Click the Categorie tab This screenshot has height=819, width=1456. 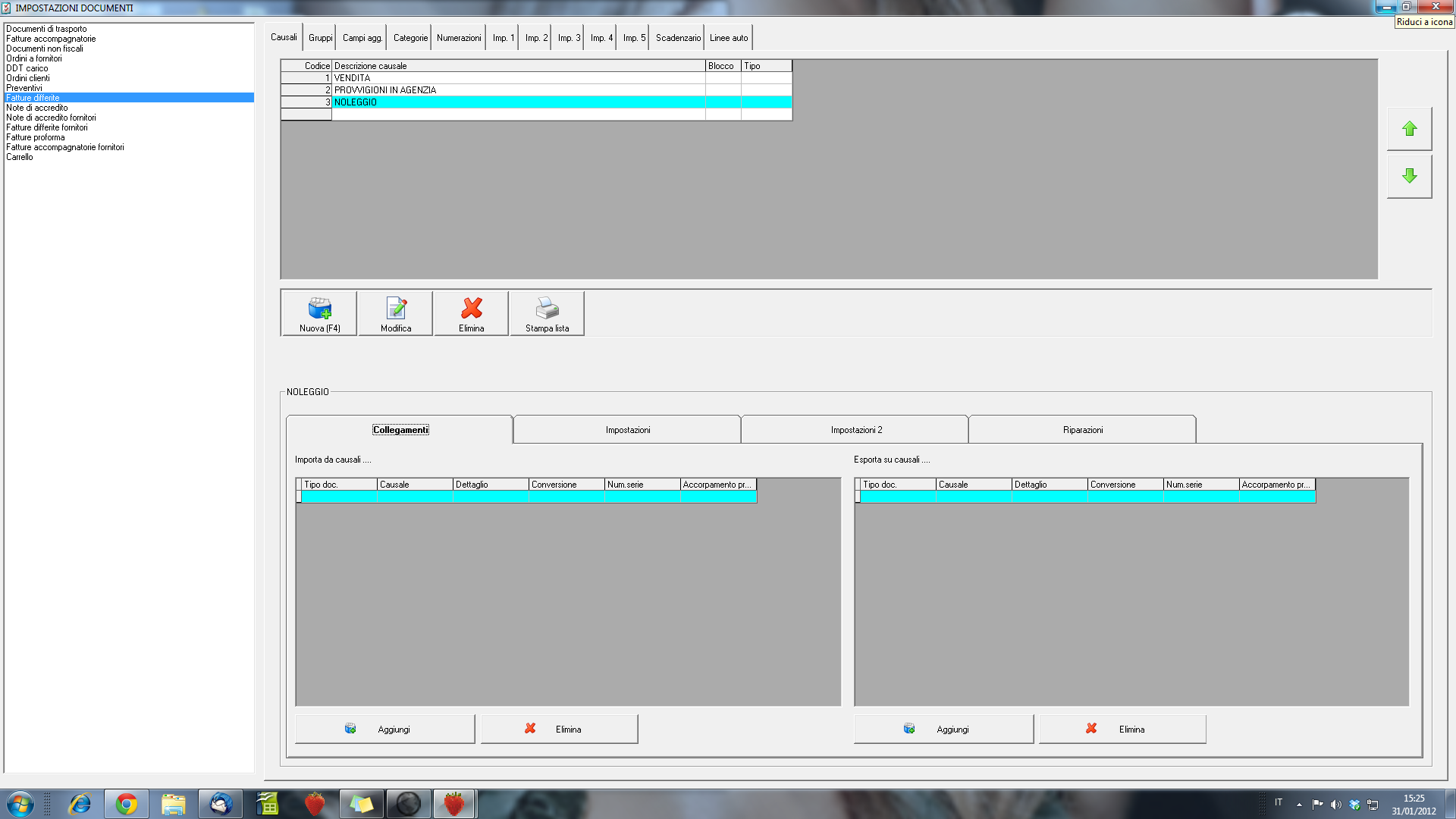tap(410, 38)
